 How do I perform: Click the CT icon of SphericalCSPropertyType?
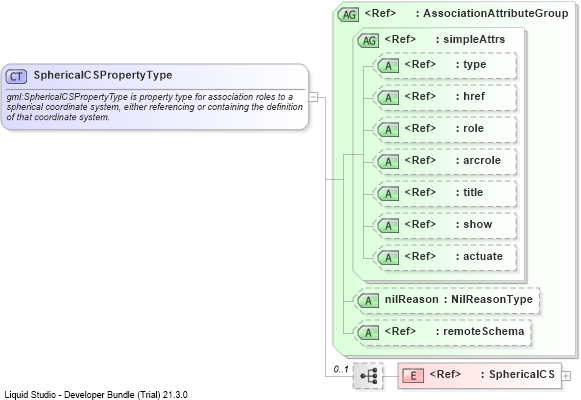[x=16, y=76]
